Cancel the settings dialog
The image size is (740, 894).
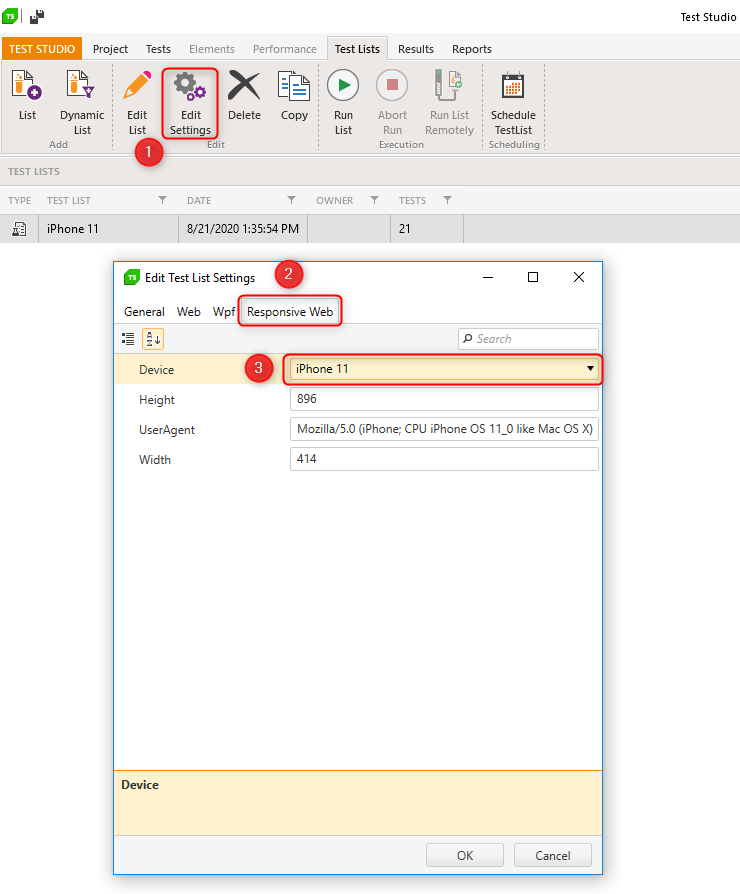pos(552,855)
